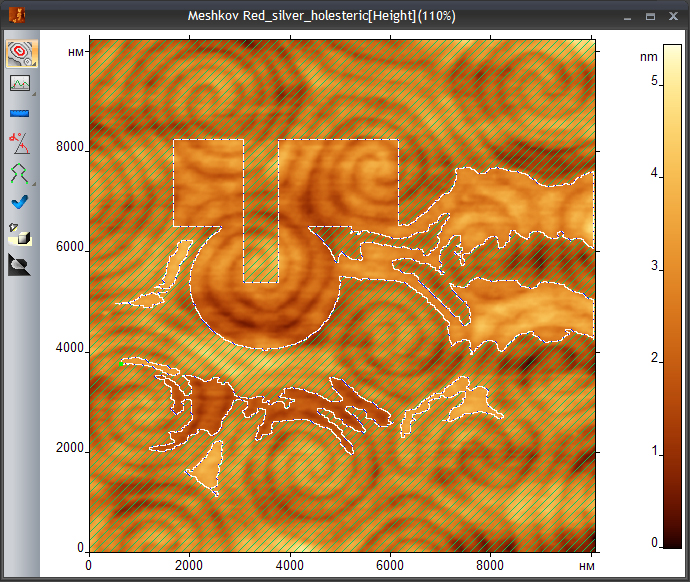Click the window title 'Meshkov Red_silver_holesteric[Height](110%)'
This screenshot has width=690, height=582.
pos(322,16)
